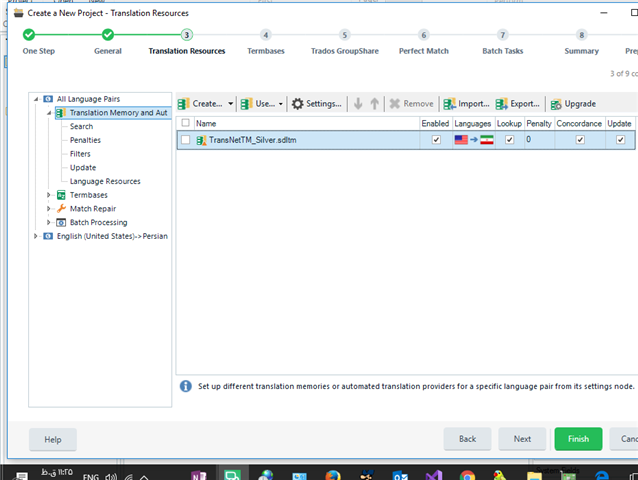Viewport: 638px width, 480px height.
Task: Expand the Match Repair tree node
Action: pyautogui.click(x=48, y=209)
